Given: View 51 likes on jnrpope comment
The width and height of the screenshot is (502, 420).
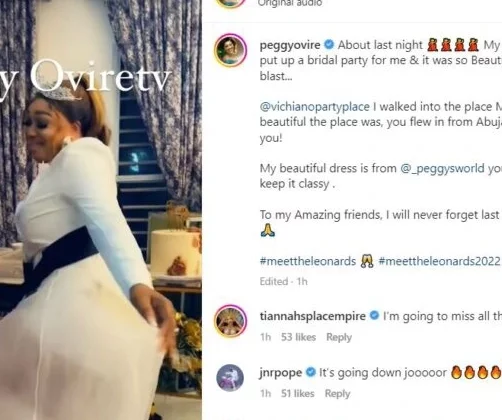Looking at the screenshot, I should click(297, 394).
